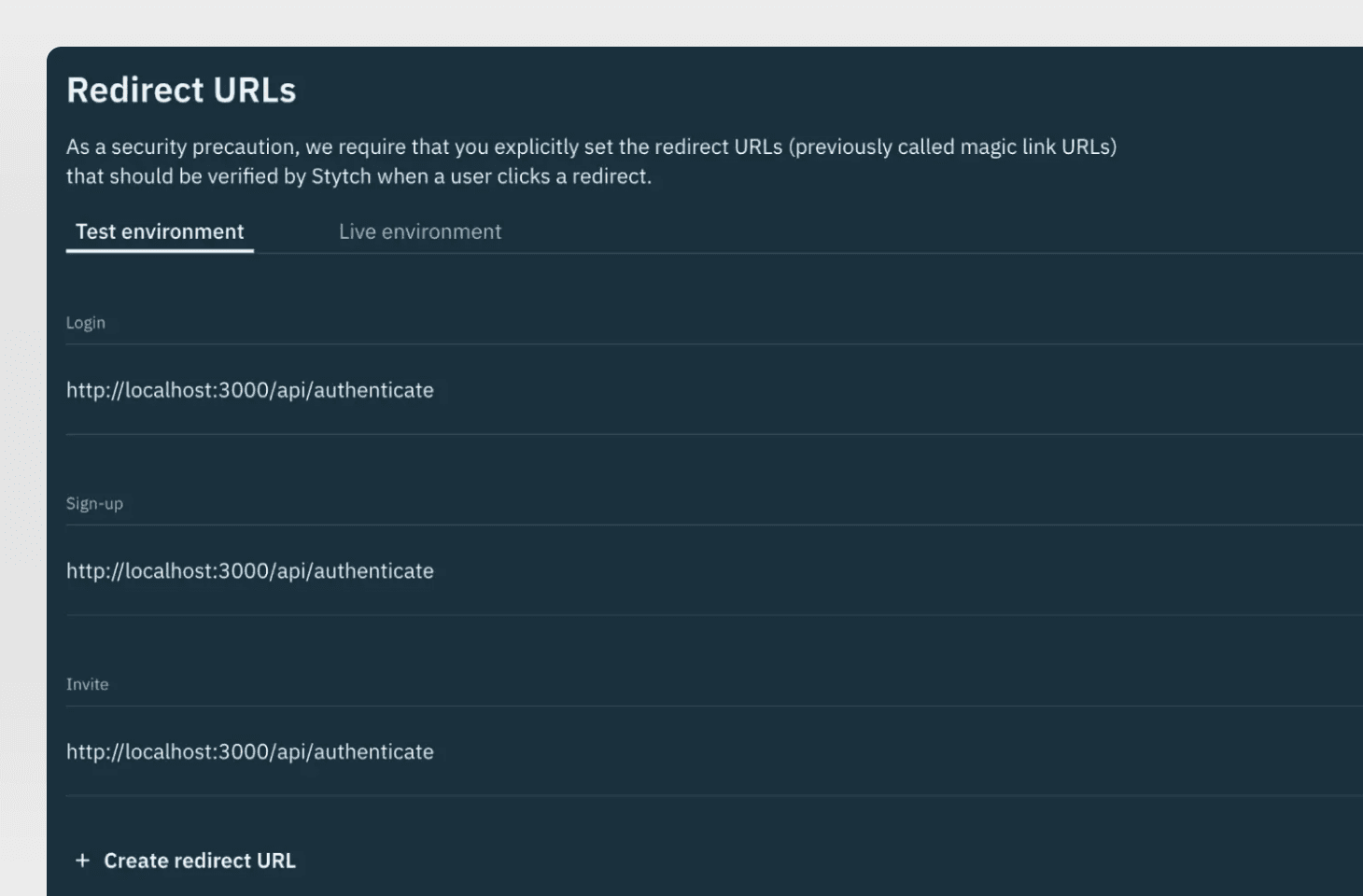Switch to the Live environment tab
1363x896 pixels.
click(x=419, y=231)
